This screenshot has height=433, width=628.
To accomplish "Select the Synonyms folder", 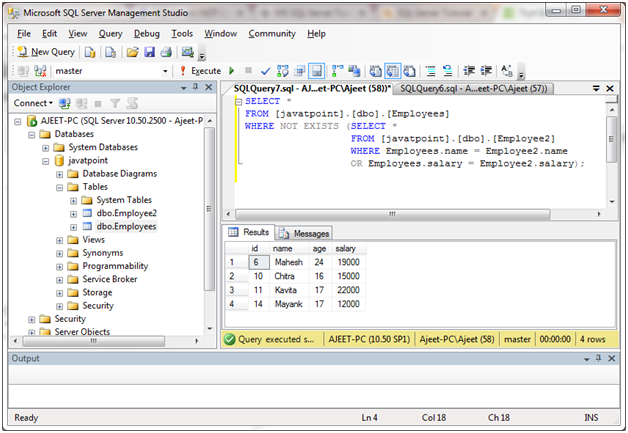I will (x=103, y=253).
